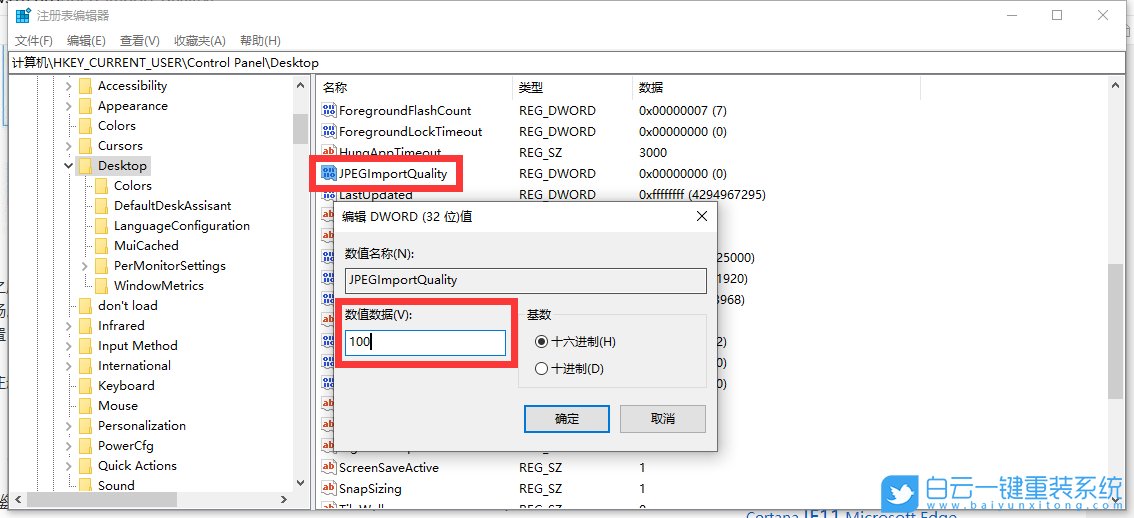Click the key tree's horizontal scroll-right arrow
The height and width of the screenshot is (518, 1134).
(285, 499)
